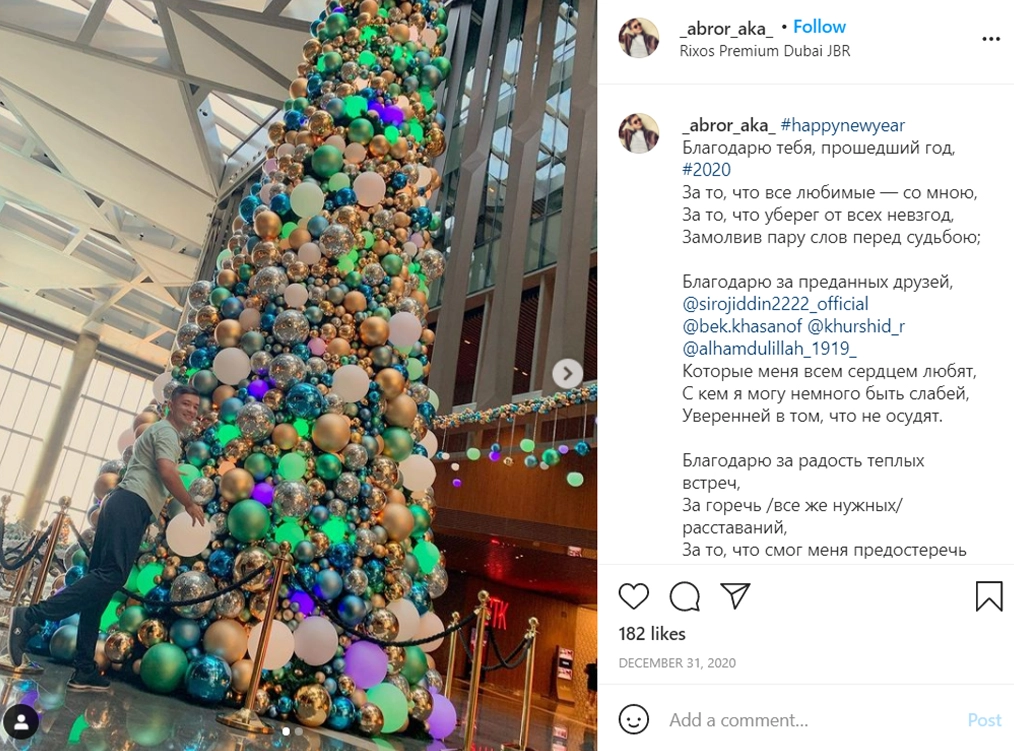
Task: Like the post with heart icon
Action: (633, 596)
